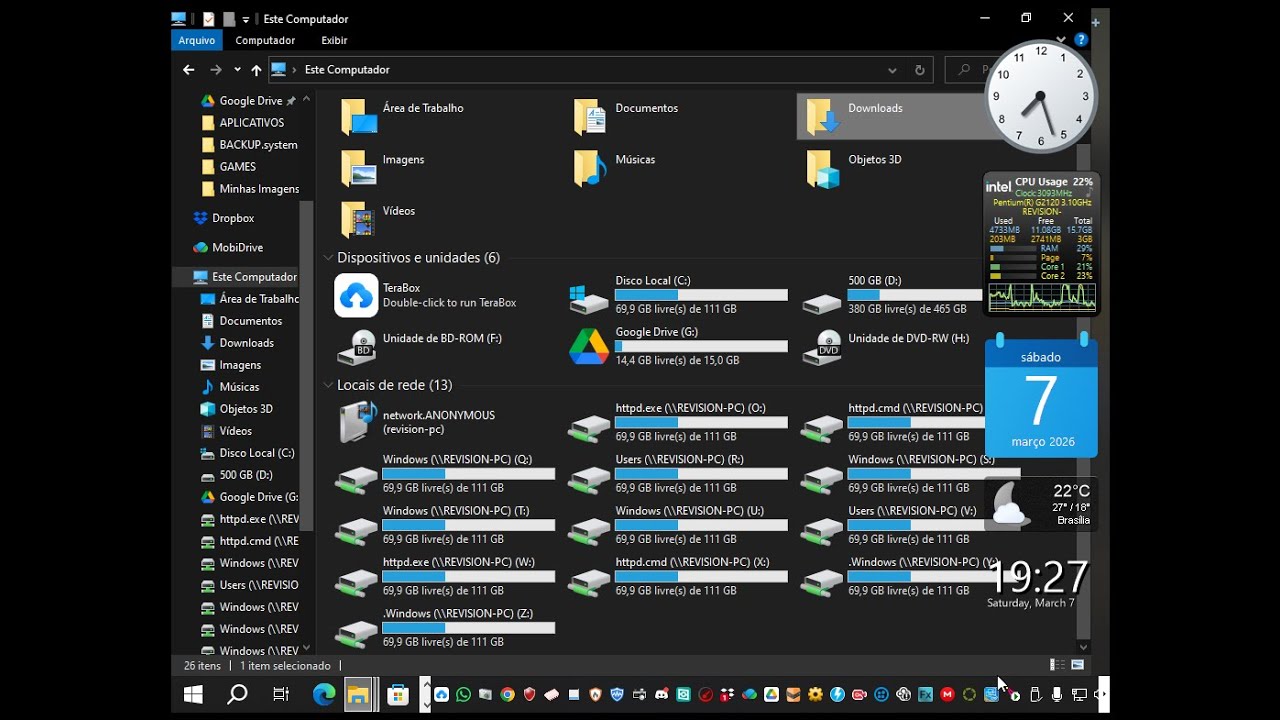Go up one folder level arrow
1280x720 pixels.
coord(256,70)
